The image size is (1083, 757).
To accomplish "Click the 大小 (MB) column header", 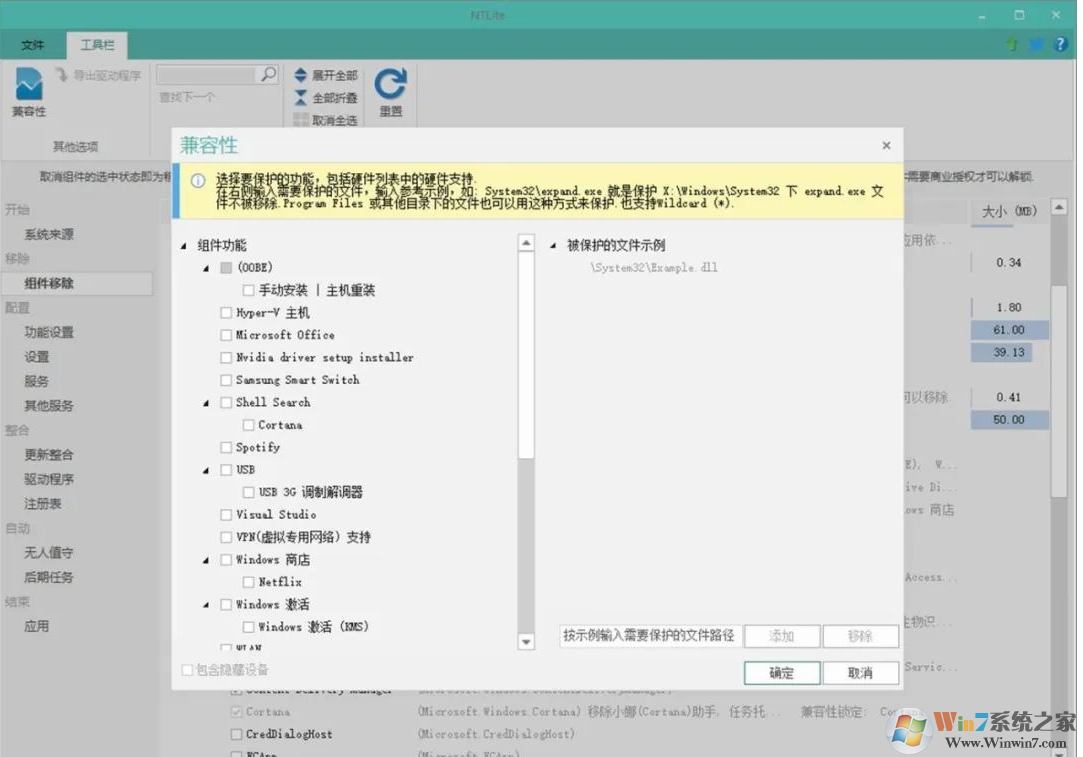I will 1009,211.
